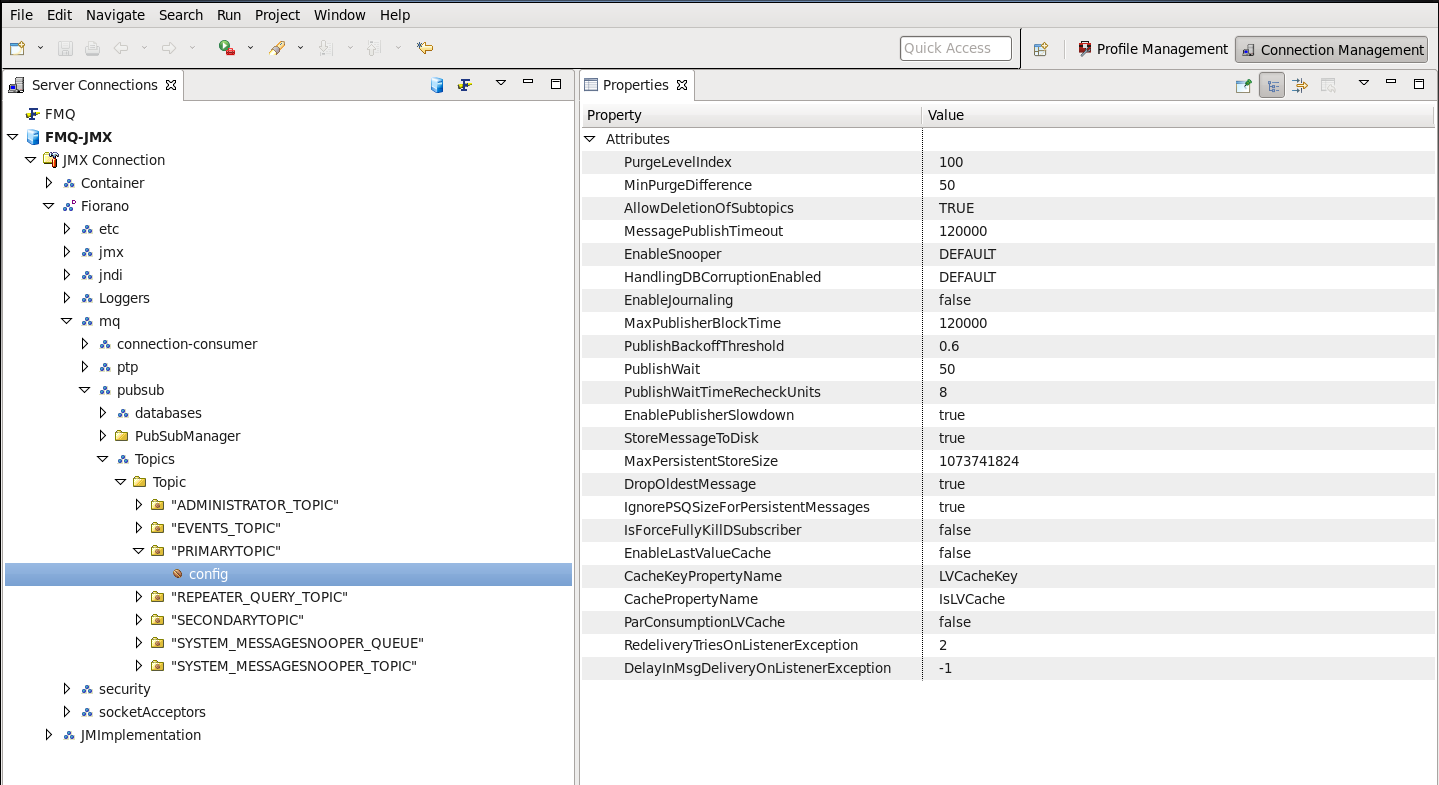
Task: Collapse the Fiorano node
Action: click(x=49, y=206)
